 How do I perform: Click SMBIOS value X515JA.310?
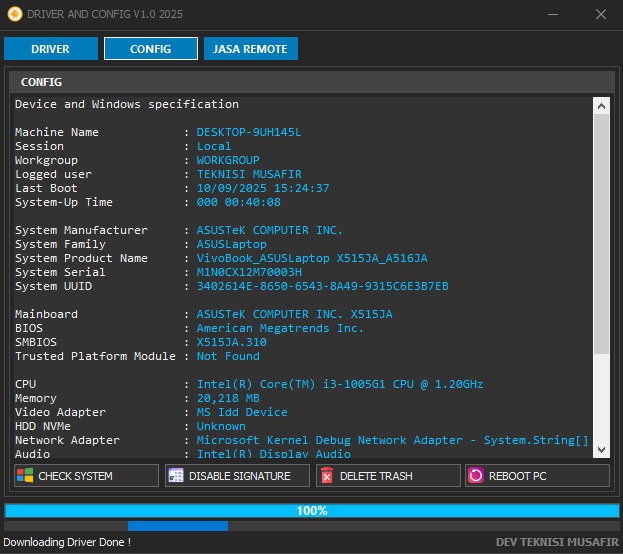(232, 342)
